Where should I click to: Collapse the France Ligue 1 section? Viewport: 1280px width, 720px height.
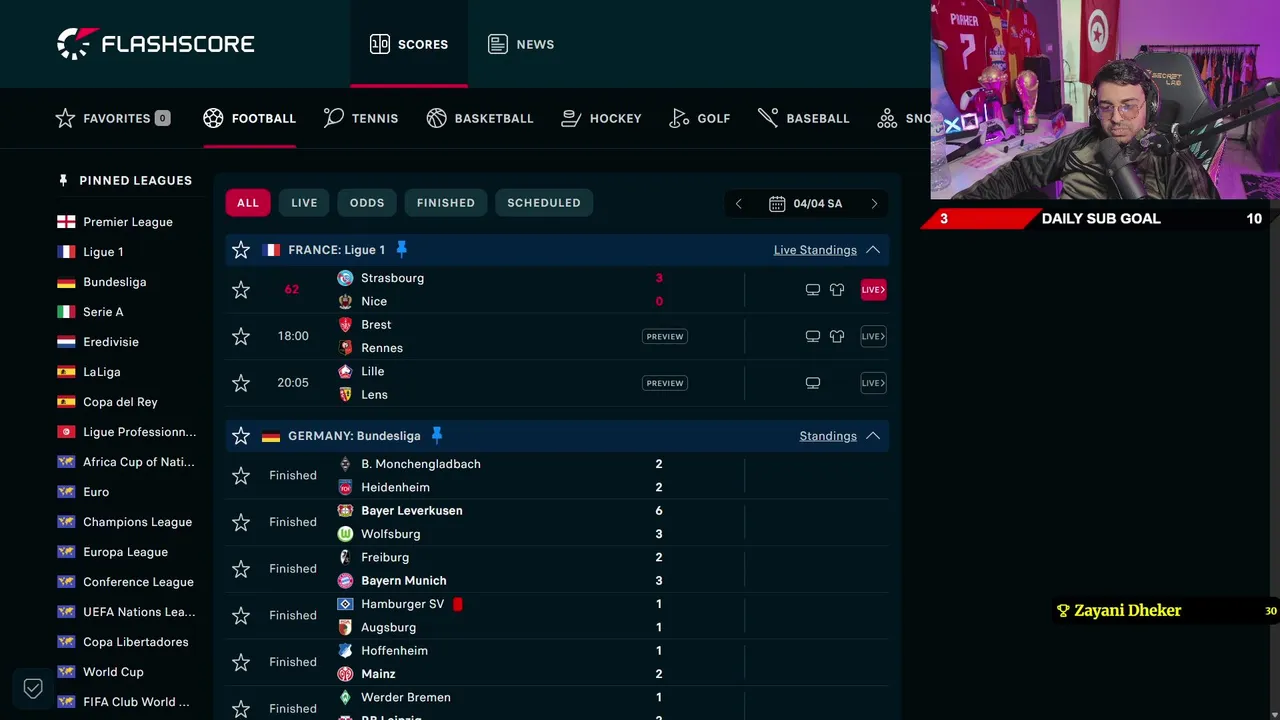coord(873,250)
